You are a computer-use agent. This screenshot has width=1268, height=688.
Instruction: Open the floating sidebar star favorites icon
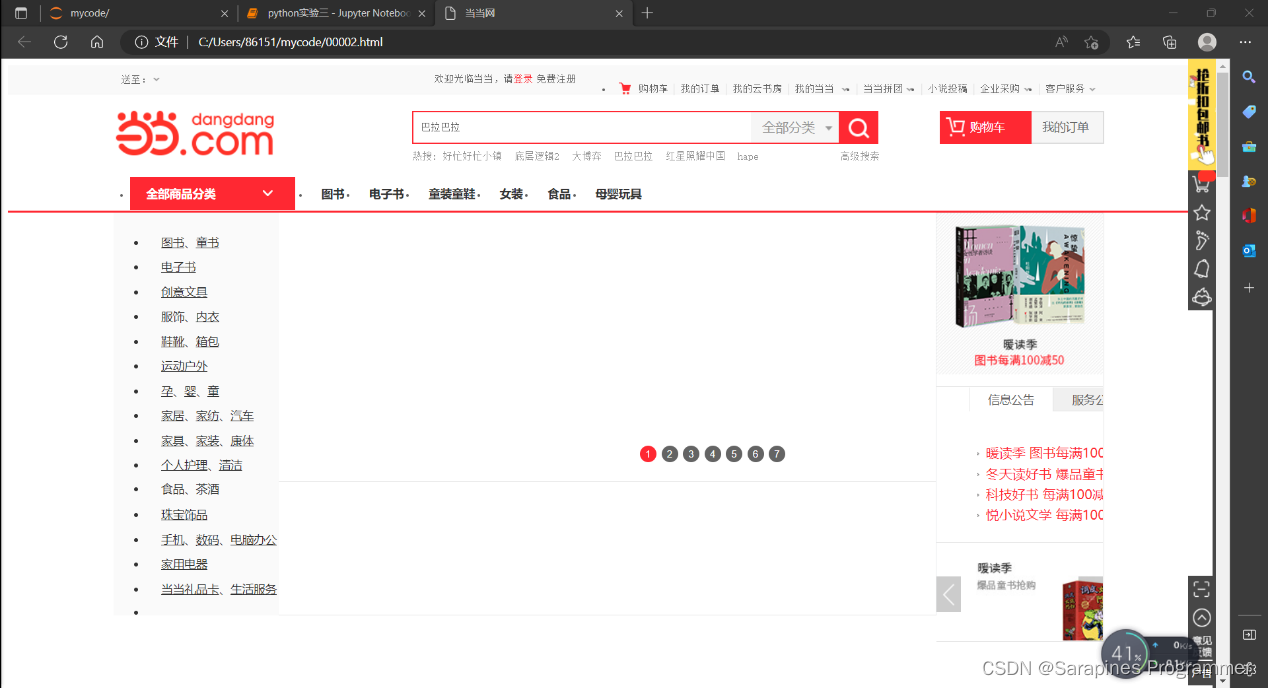click(1202, 213)
